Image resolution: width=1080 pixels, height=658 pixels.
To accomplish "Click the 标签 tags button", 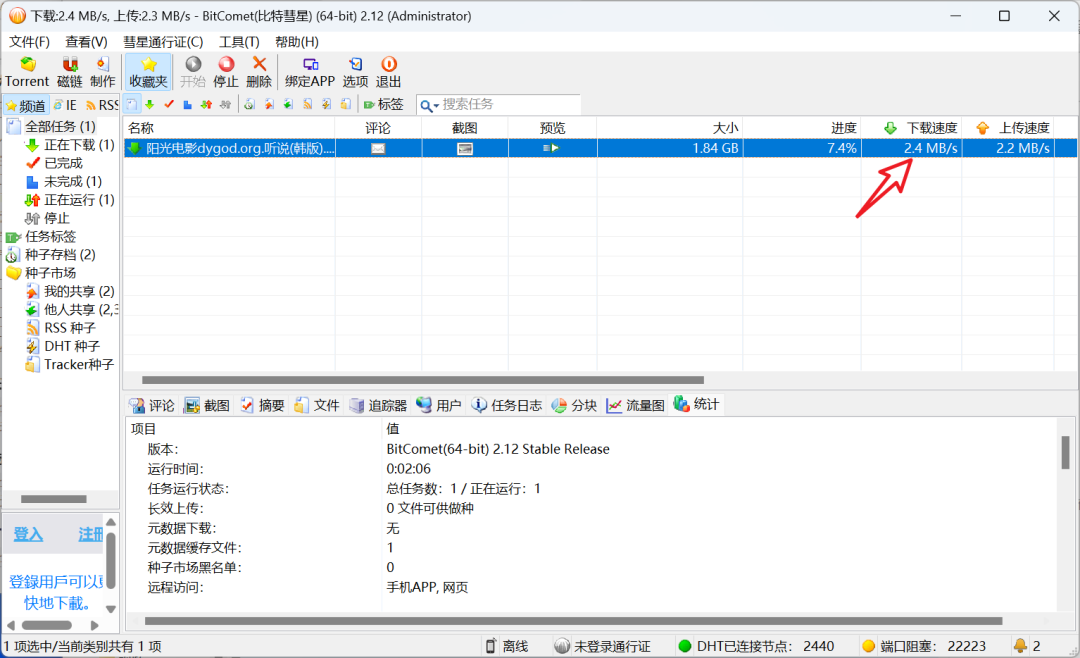I will [x=384, y=105].
